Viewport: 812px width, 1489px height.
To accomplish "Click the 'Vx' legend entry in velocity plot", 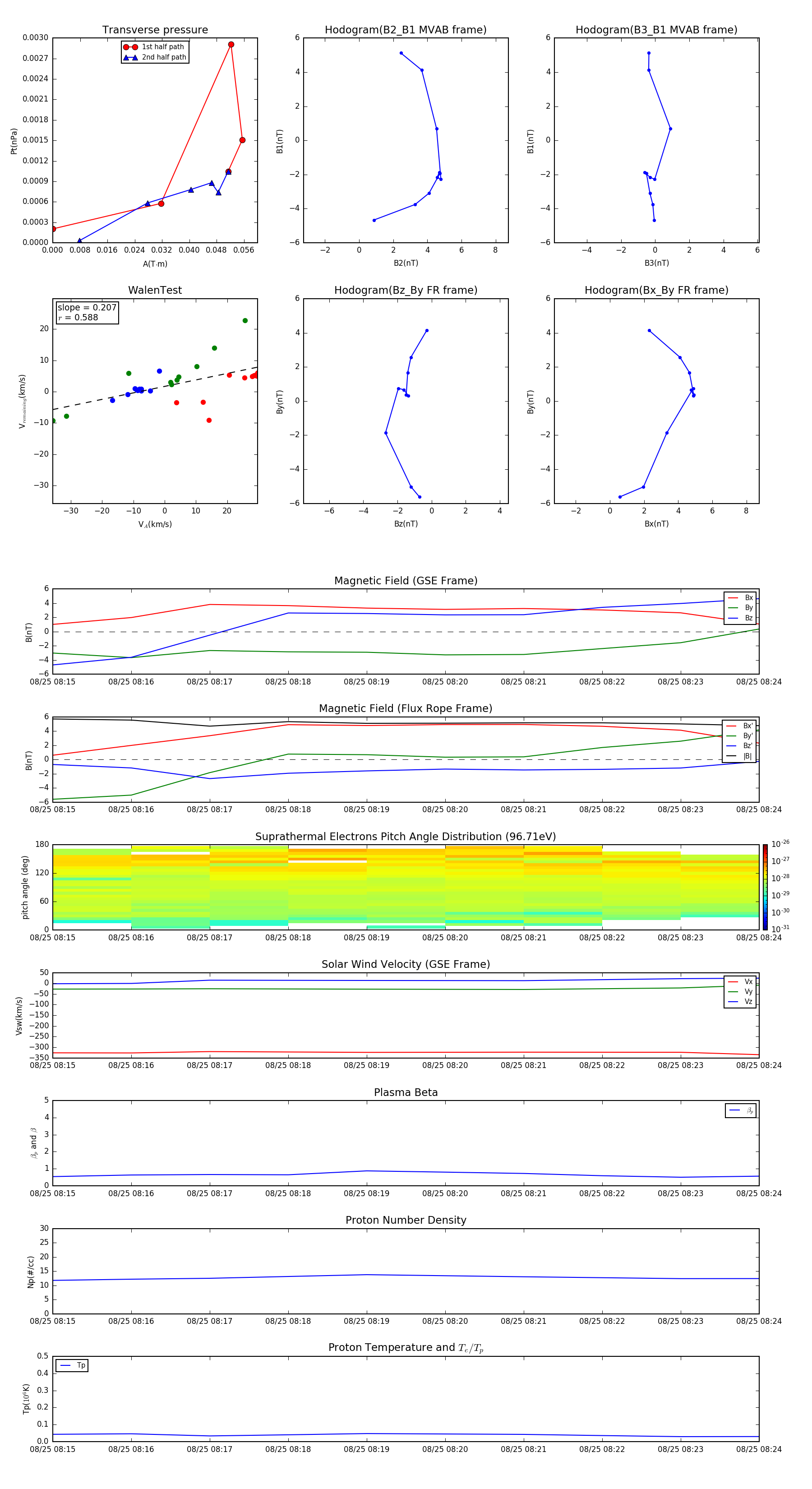I will click(740, 982).
